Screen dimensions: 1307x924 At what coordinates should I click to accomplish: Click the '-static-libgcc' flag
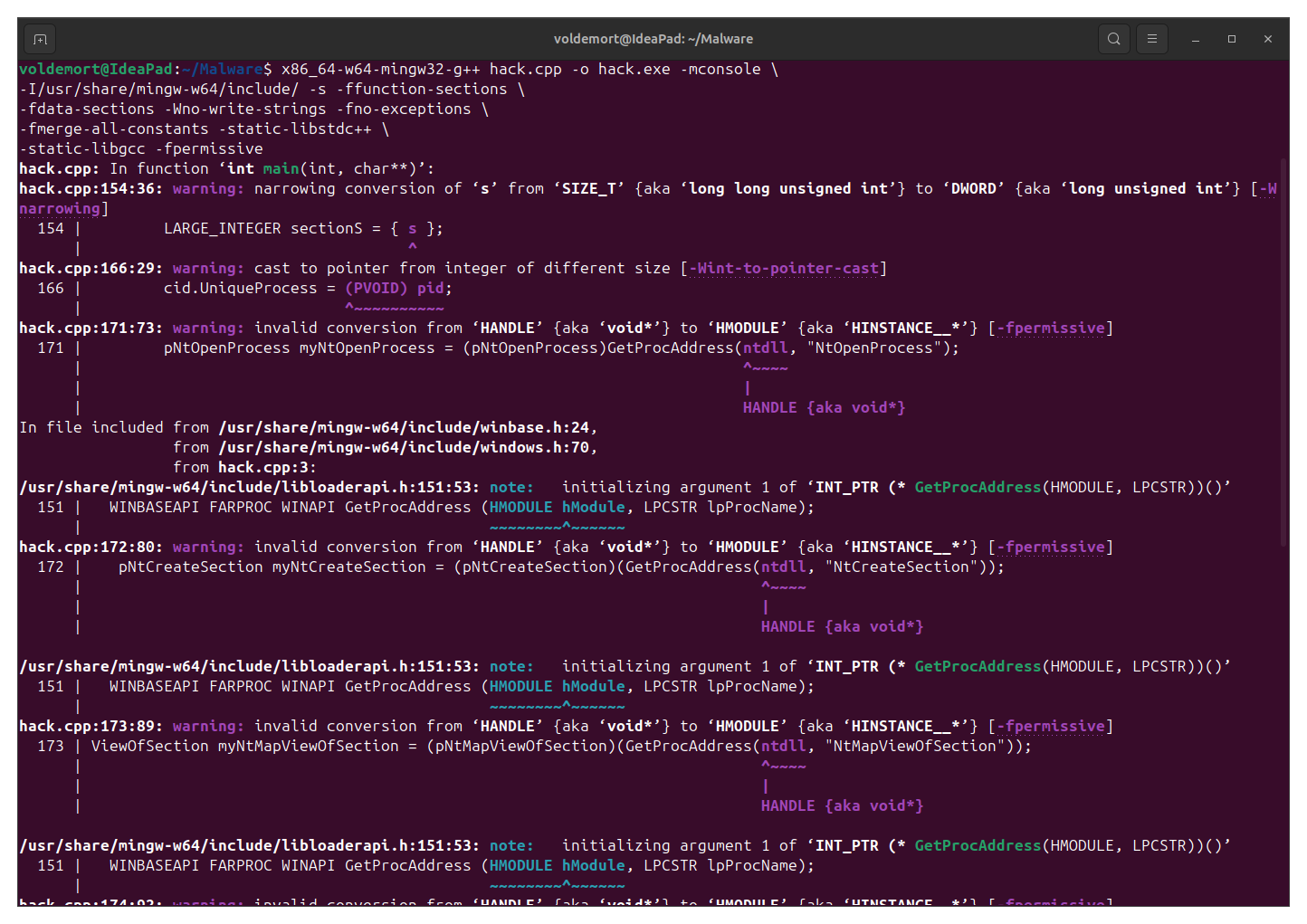coord(82,149)
